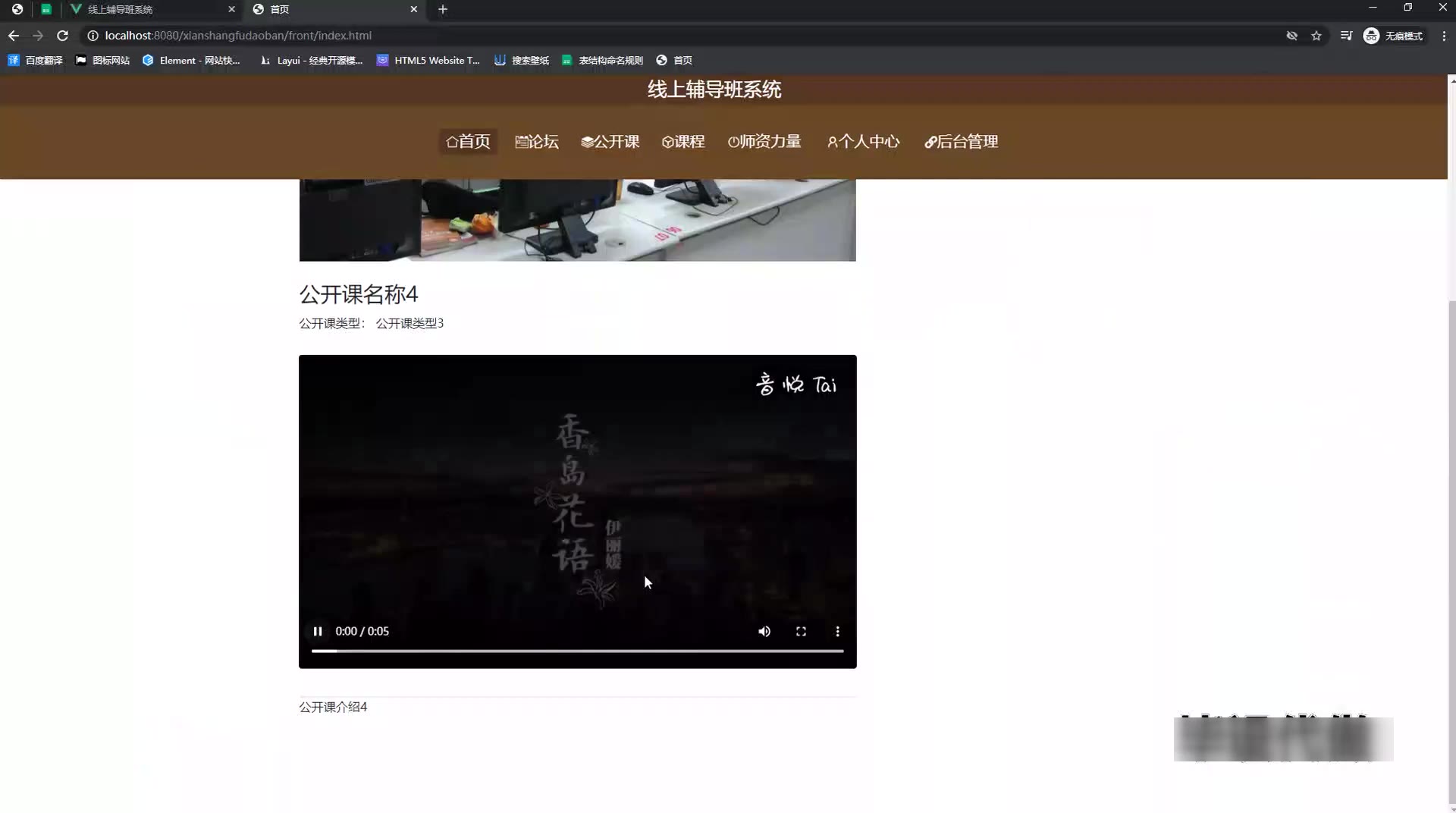
Task: Click the 公开课类型: label
Action: pyautogui.click(x=332, y=324)
